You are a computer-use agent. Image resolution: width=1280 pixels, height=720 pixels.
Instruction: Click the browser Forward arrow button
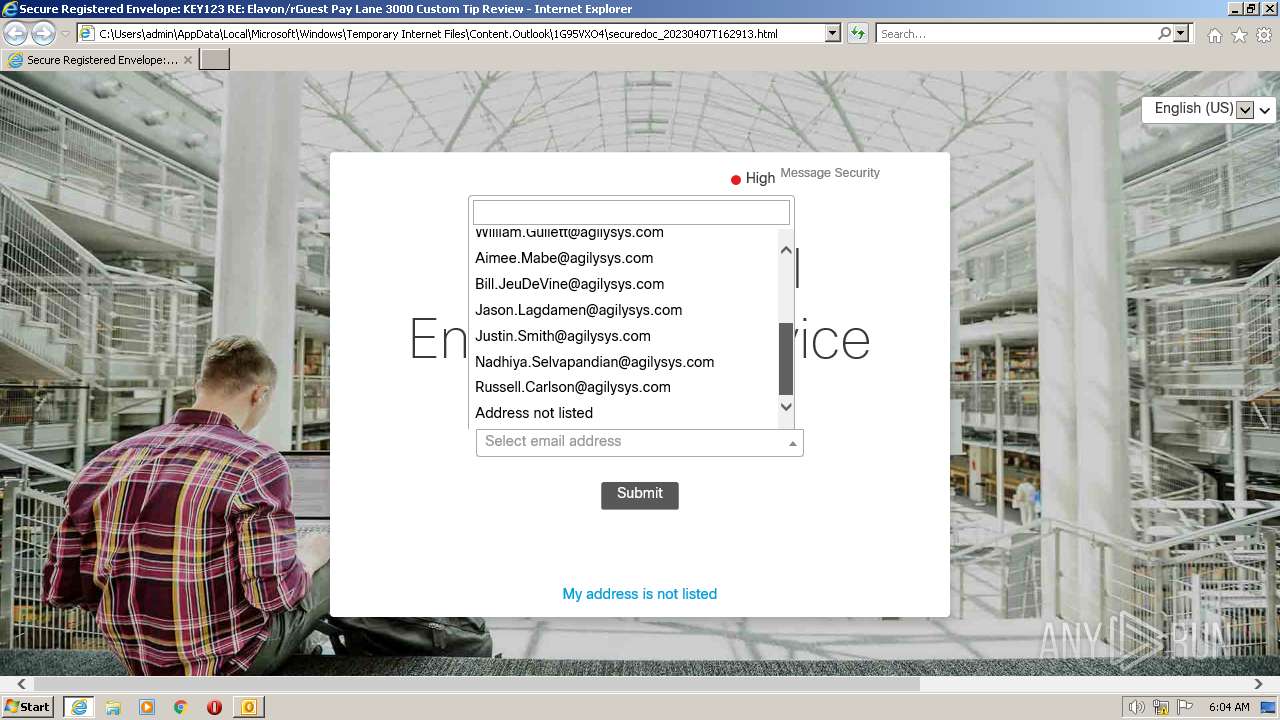point(43,33)
